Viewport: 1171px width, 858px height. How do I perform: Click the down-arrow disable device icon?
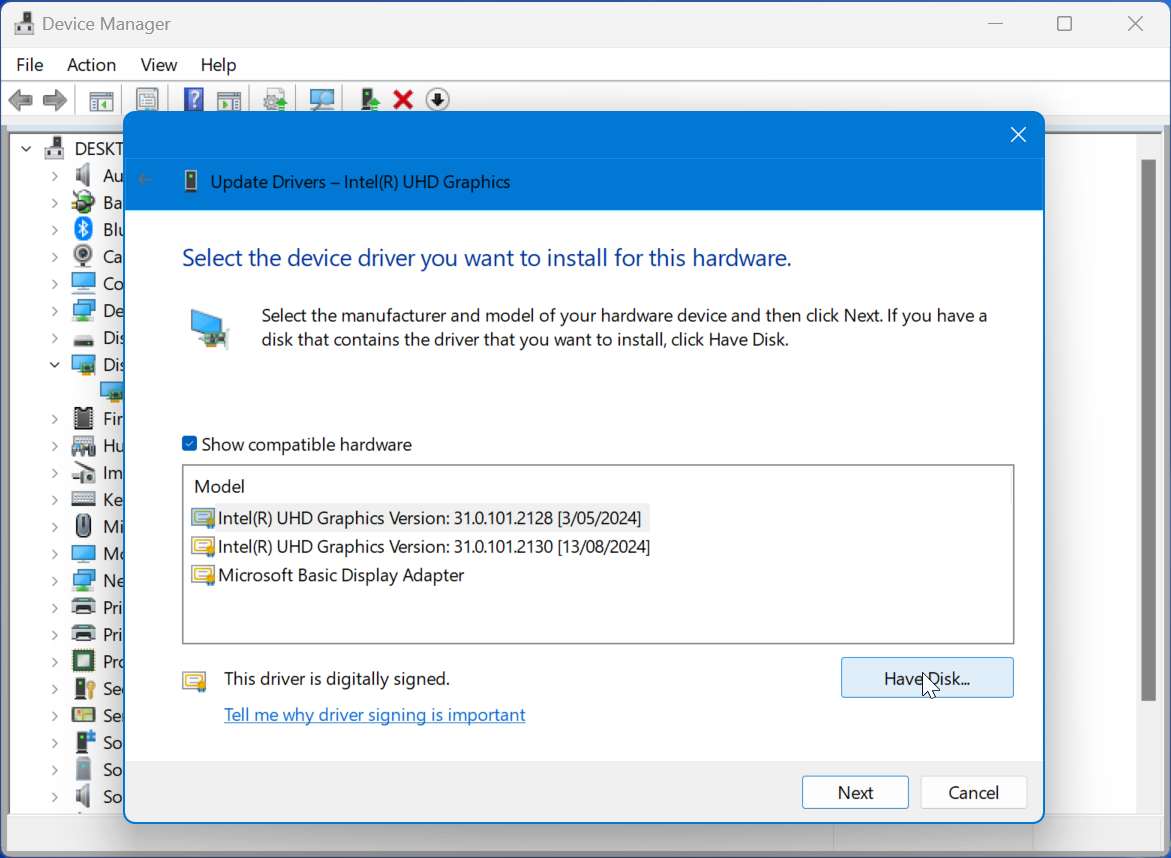tap(438, 99)
